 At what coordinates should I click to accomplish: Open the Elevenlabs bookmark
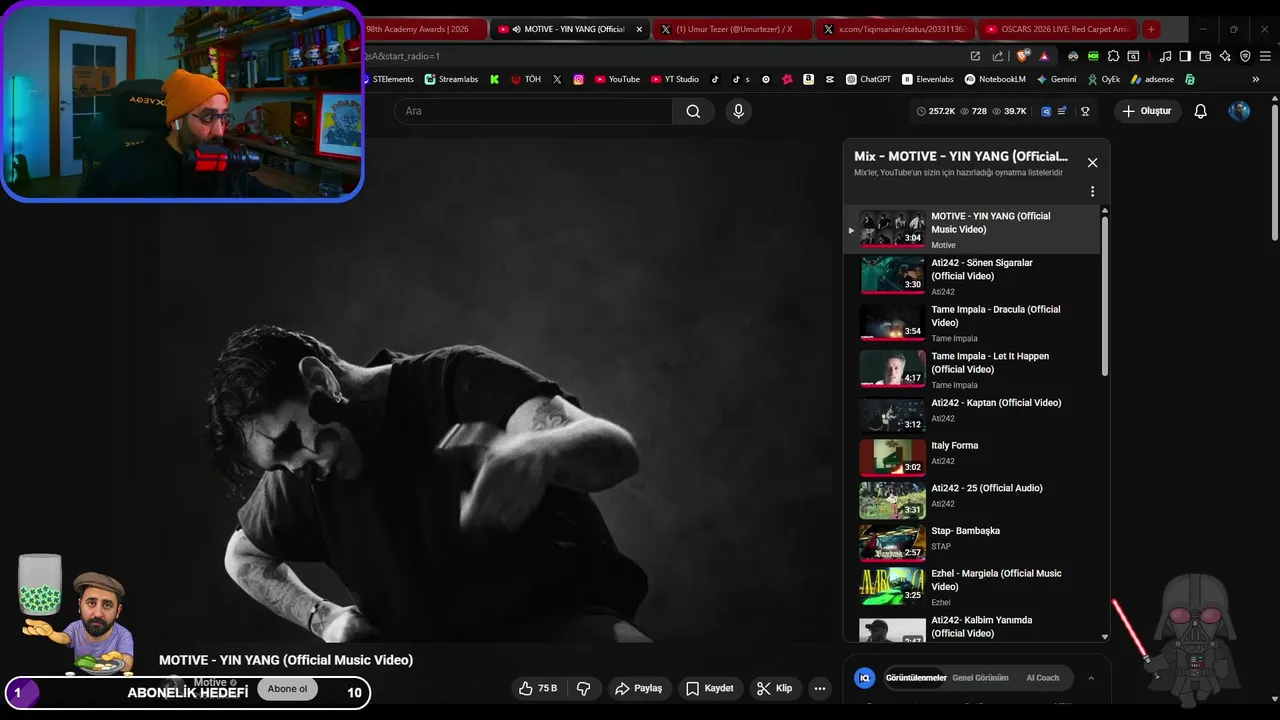coord(929,79)
